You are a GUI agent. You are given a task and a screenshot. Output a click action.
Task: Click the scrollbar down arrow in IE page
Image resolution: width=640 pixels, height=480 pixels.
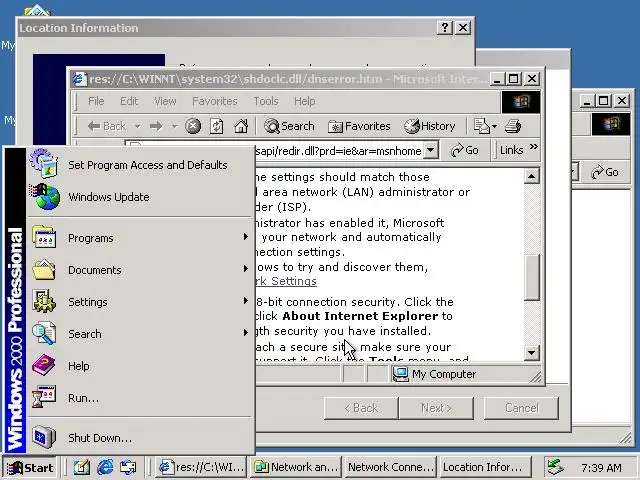coord(531,353)
